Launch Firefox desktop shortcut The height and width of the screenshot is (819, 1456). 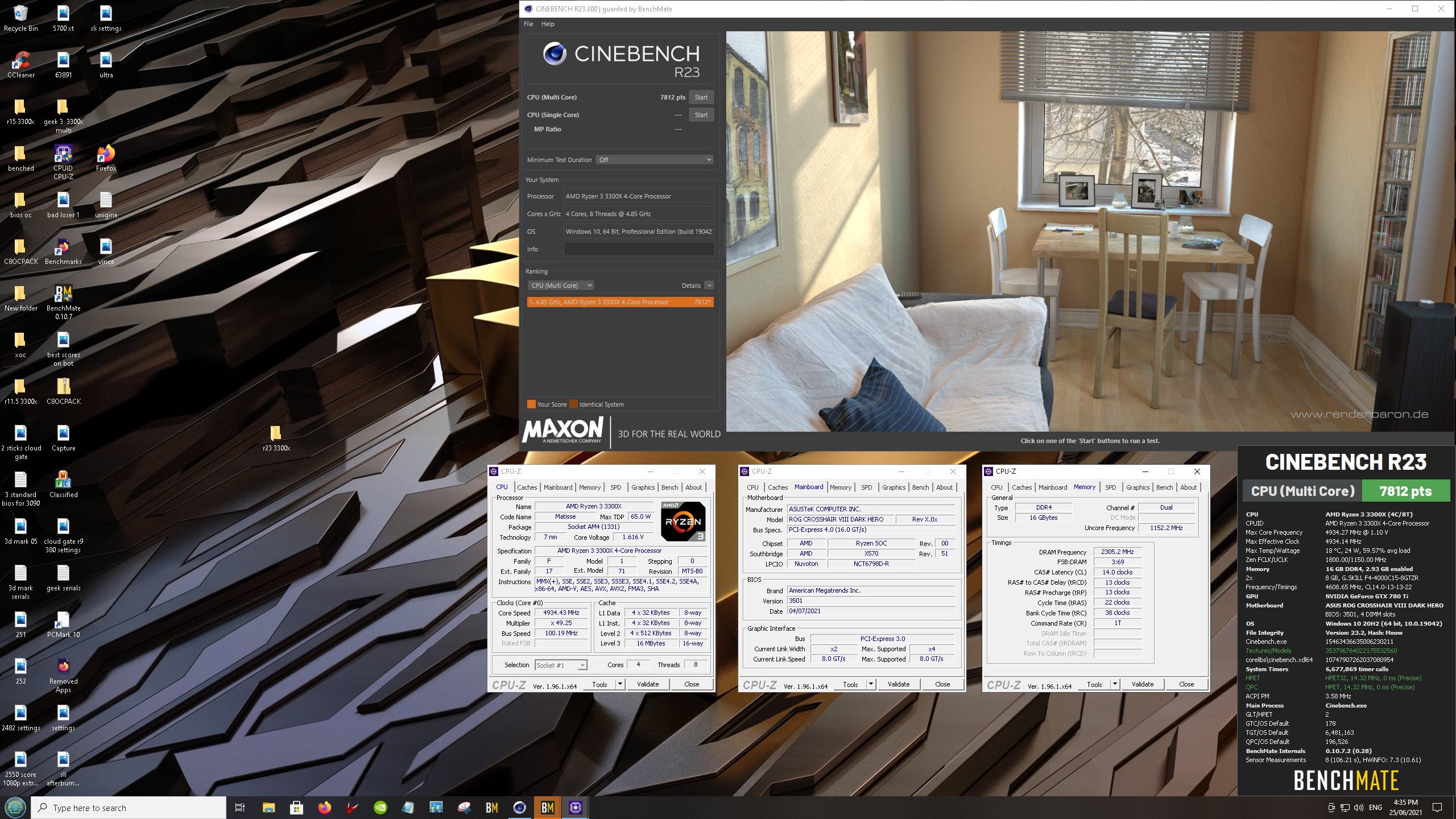coord(106,158)
